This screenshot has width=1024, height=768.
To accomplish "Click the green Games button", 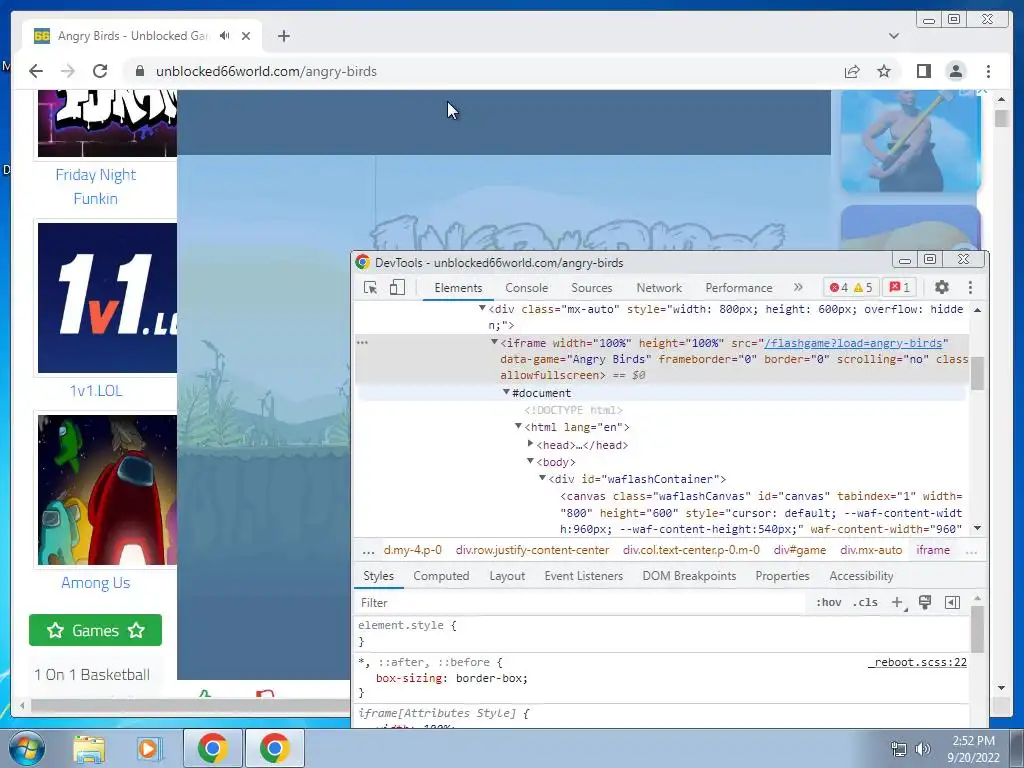I will tap(95, 630).
